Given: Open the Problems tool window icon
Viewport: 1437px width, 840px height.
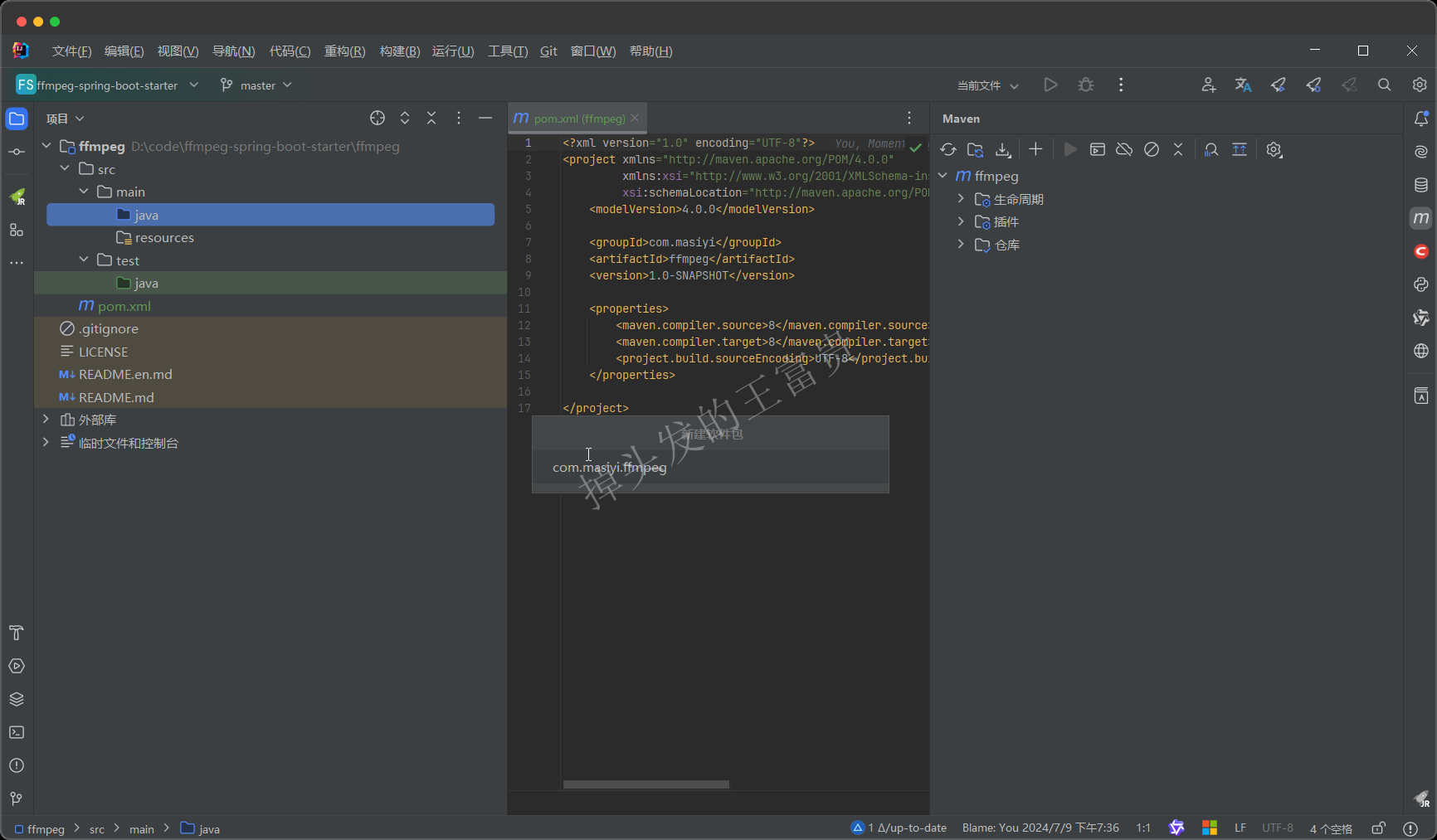Looking at the screenshot, I should tap(17, 765).
